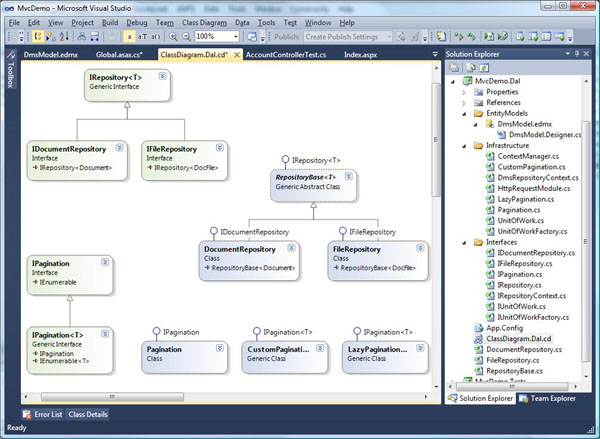Collapse the Interfaces folder node
Viewport: 600px width, 439px height.
pos(465,242)
